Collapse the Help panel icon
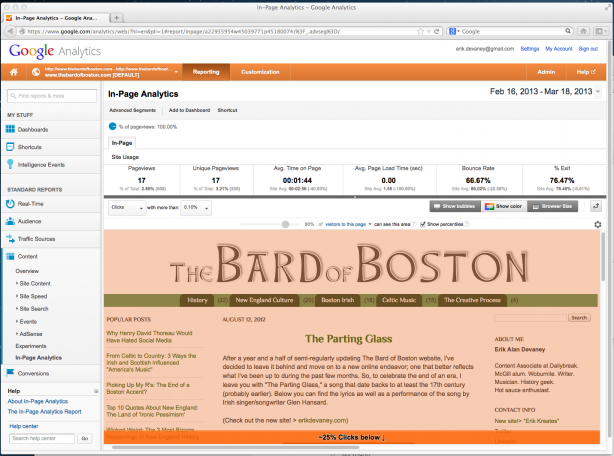Image resolution: width=614 pixels, height=456 pixels. coord(96,391)
